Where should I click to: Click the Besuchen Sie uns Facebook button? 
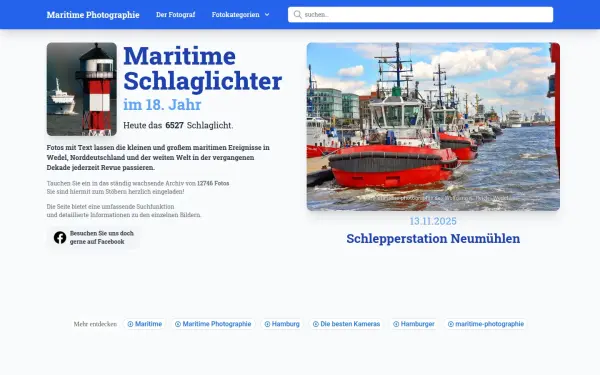pyautogui.click(x=93, y=237)
